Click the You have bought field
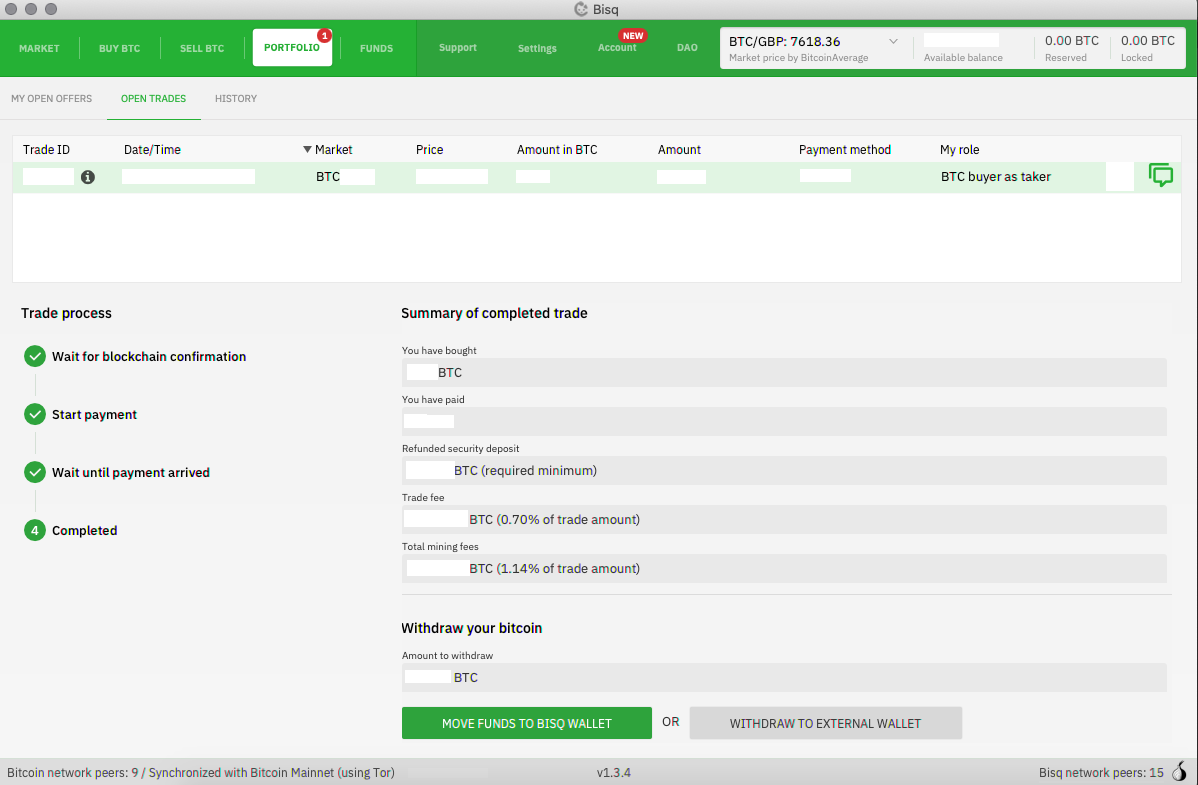This screenshot has height=785, width=1198. click(x=784, y=372)
